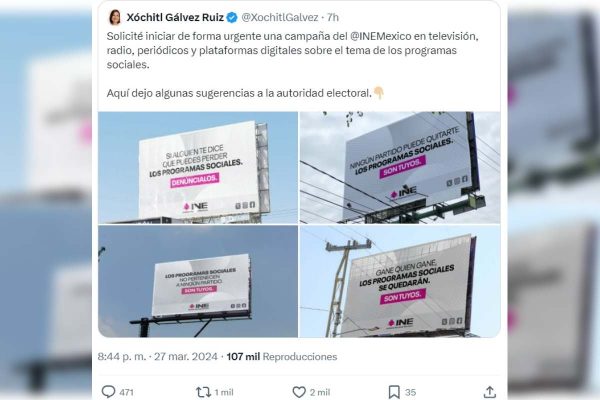Viewport: 600px width, 400px height.
Task: Open the @INEMexico mention link
Action: [x=381, y=36]
